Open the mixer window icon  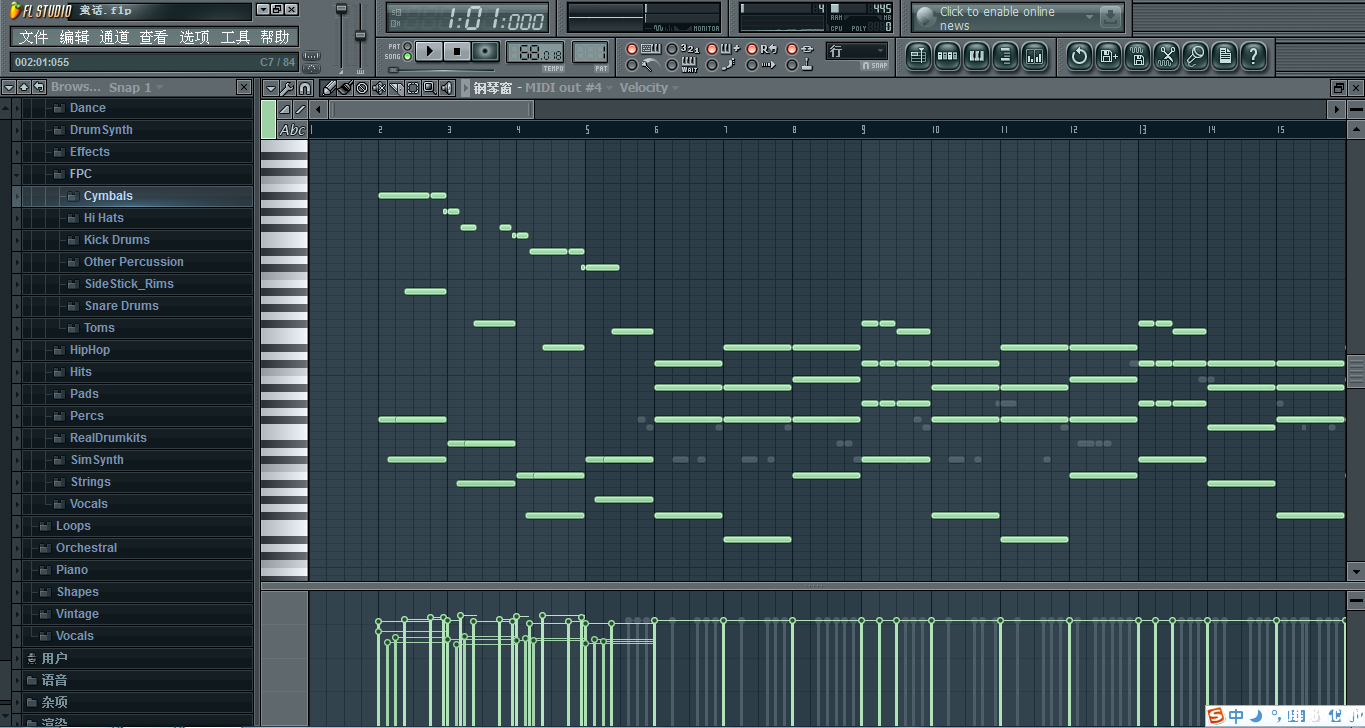click(1034, 55)
